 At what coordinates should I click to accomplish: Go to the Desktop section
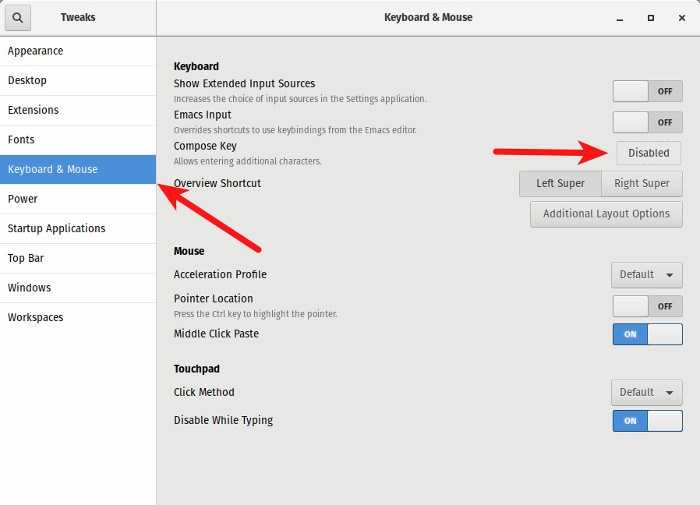coord(78,80)
